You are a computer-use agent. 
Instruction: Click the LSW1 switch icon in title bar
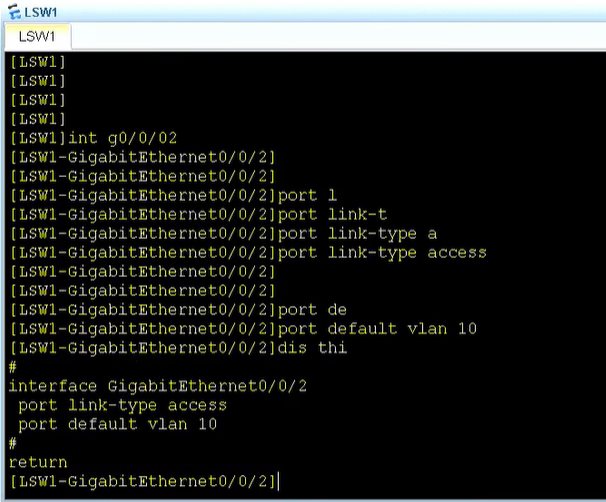[14, 12]
